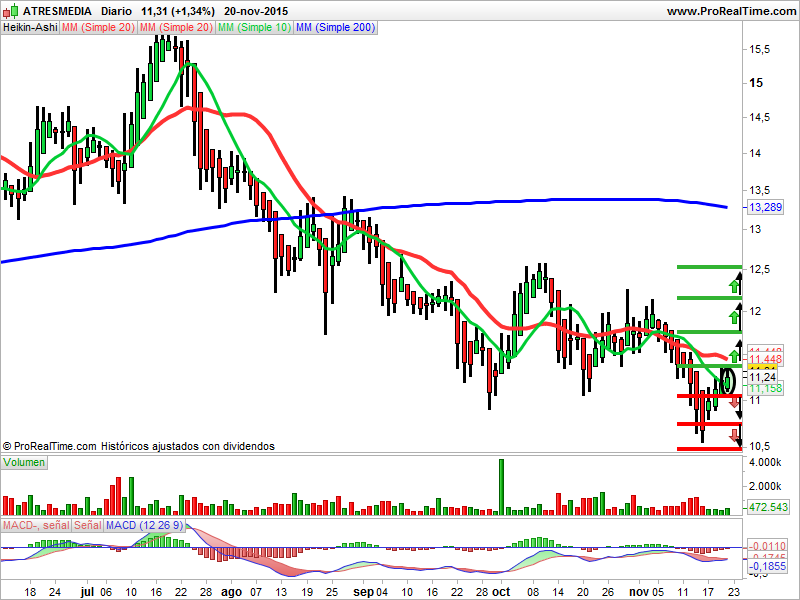Click the 14,5 price axis label
Screen dimensions: 800x600
click(760, 117)
